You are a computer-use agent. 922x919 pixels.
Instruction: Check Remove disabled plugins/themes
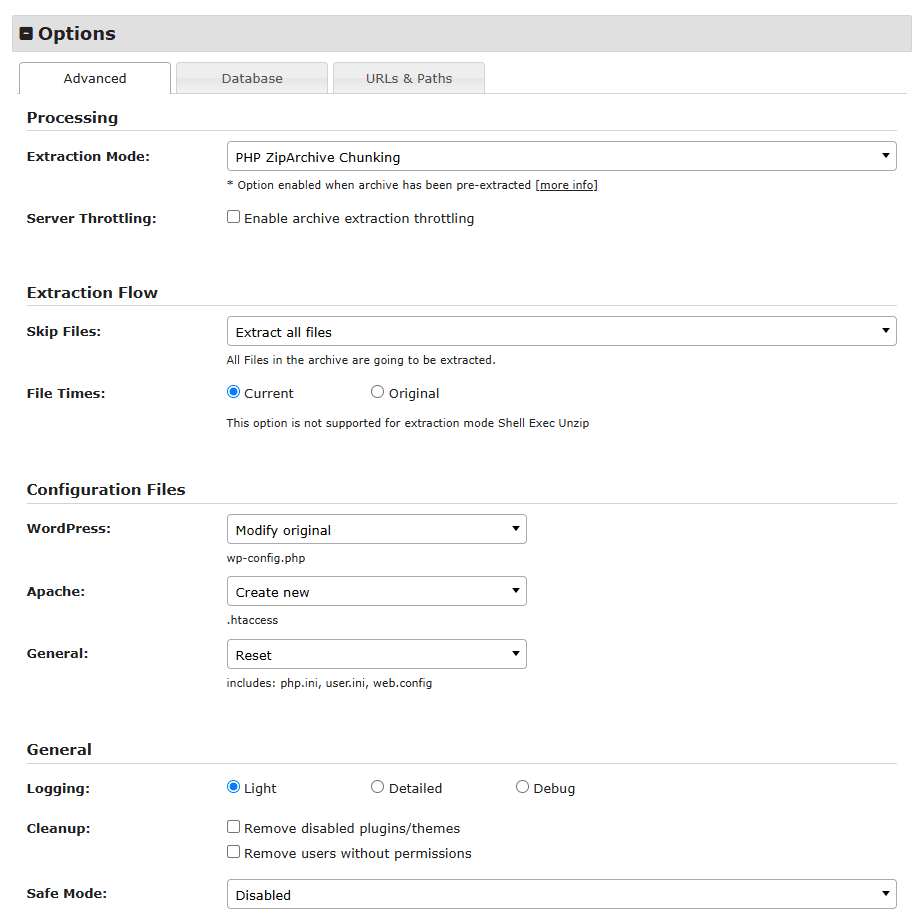pyautogui.click(x=234, y=827)
